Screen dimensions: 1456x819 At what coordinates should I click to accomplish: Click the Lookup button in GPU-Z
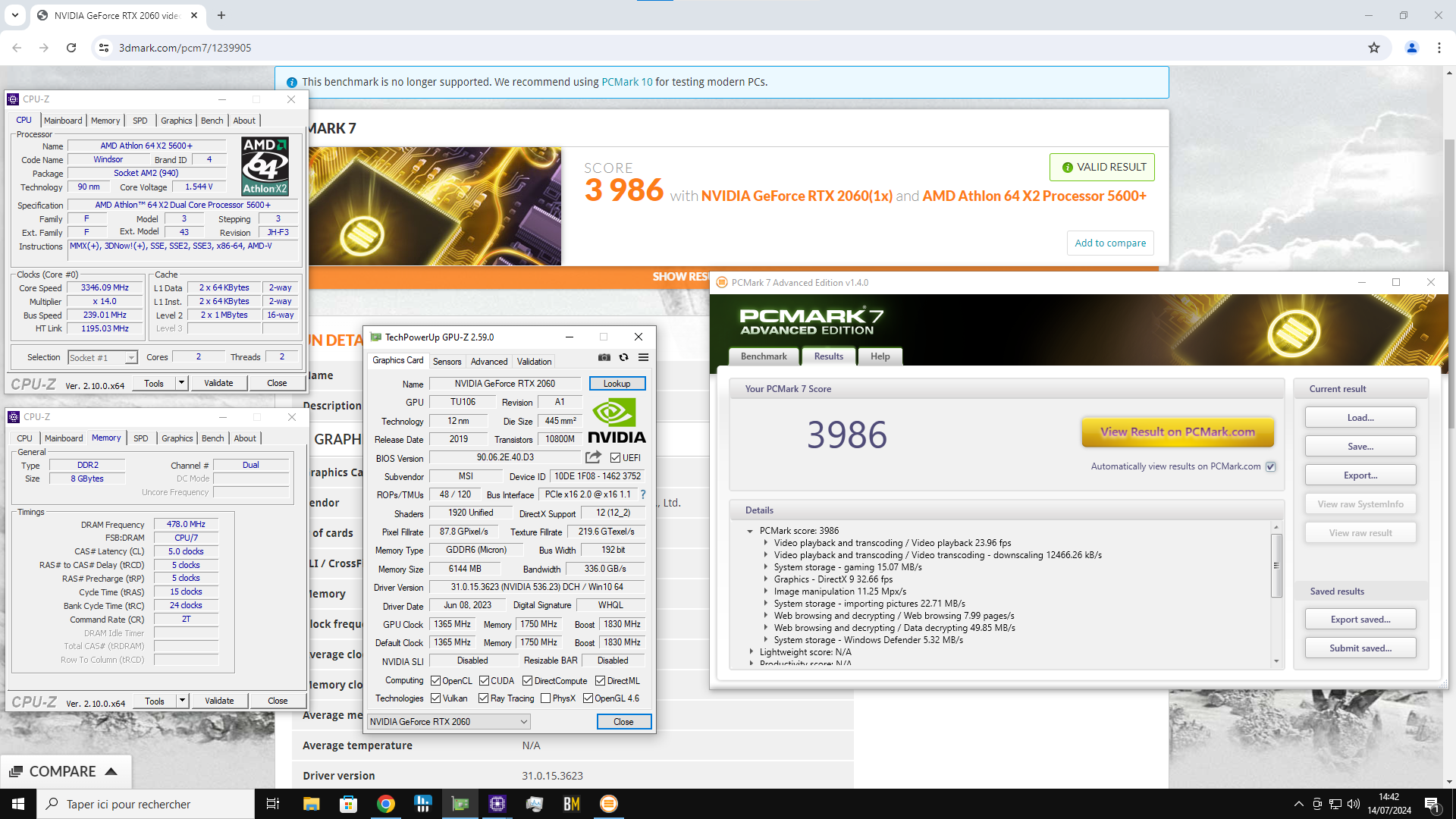[617, 384]
